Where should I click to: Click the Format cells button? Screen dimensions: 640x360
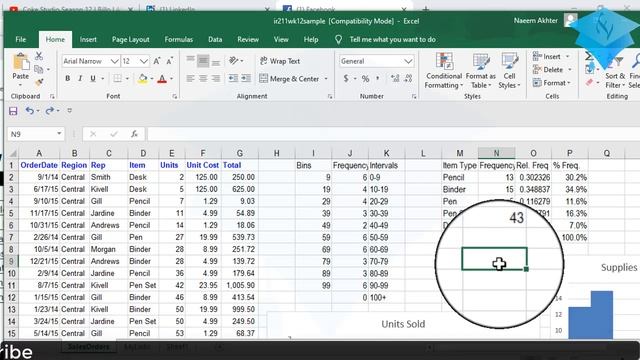pyautogui.click(x=551, y=83)
